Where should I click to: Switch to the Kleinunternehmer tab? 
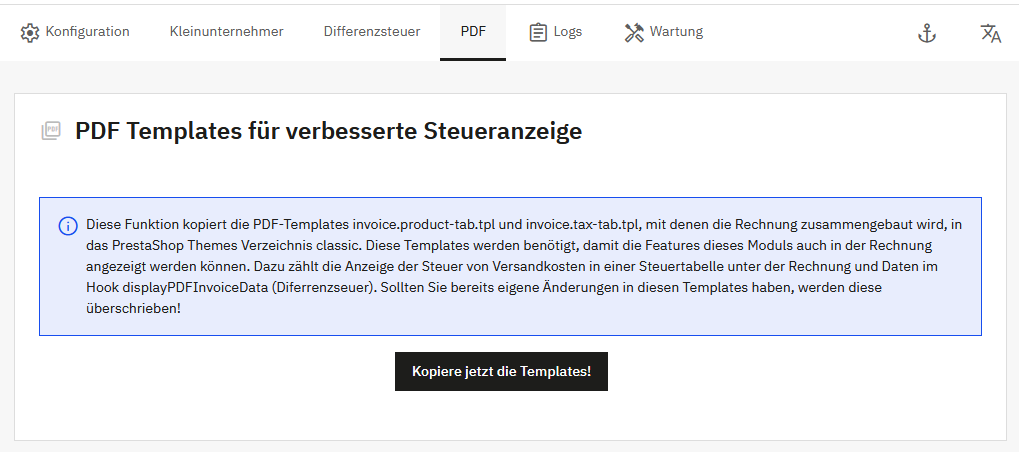[x=226, y=32]
